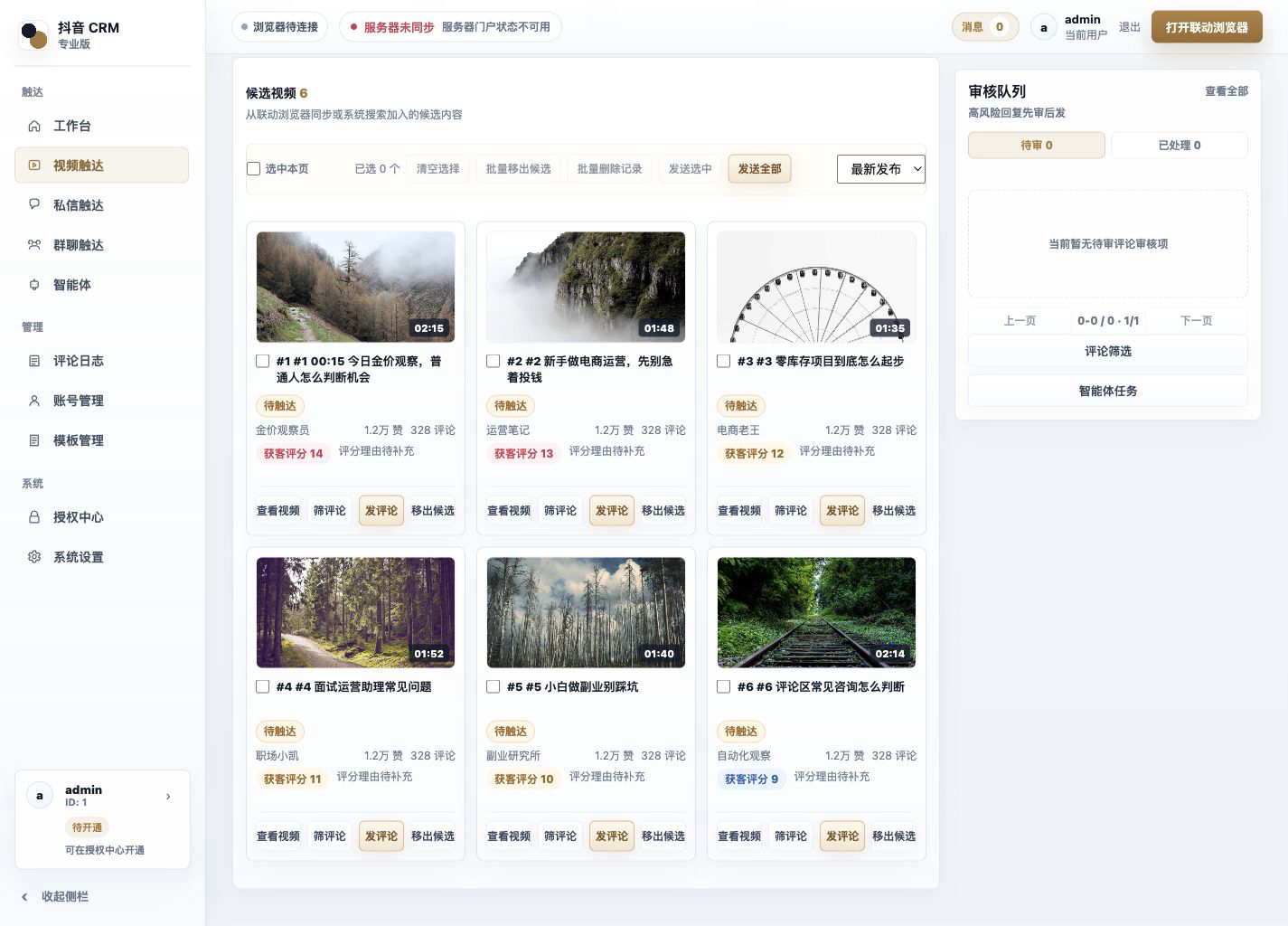Open the Ferris wheel thumbnail of video #3
This screenshot has height=926, width=1288.
(x=816, y=287)
